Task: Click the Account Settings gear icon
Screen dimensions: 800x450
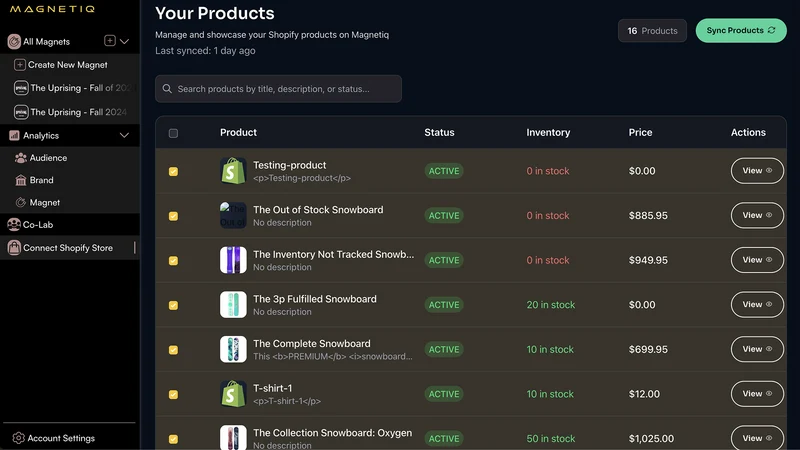Action: (18, 438)
